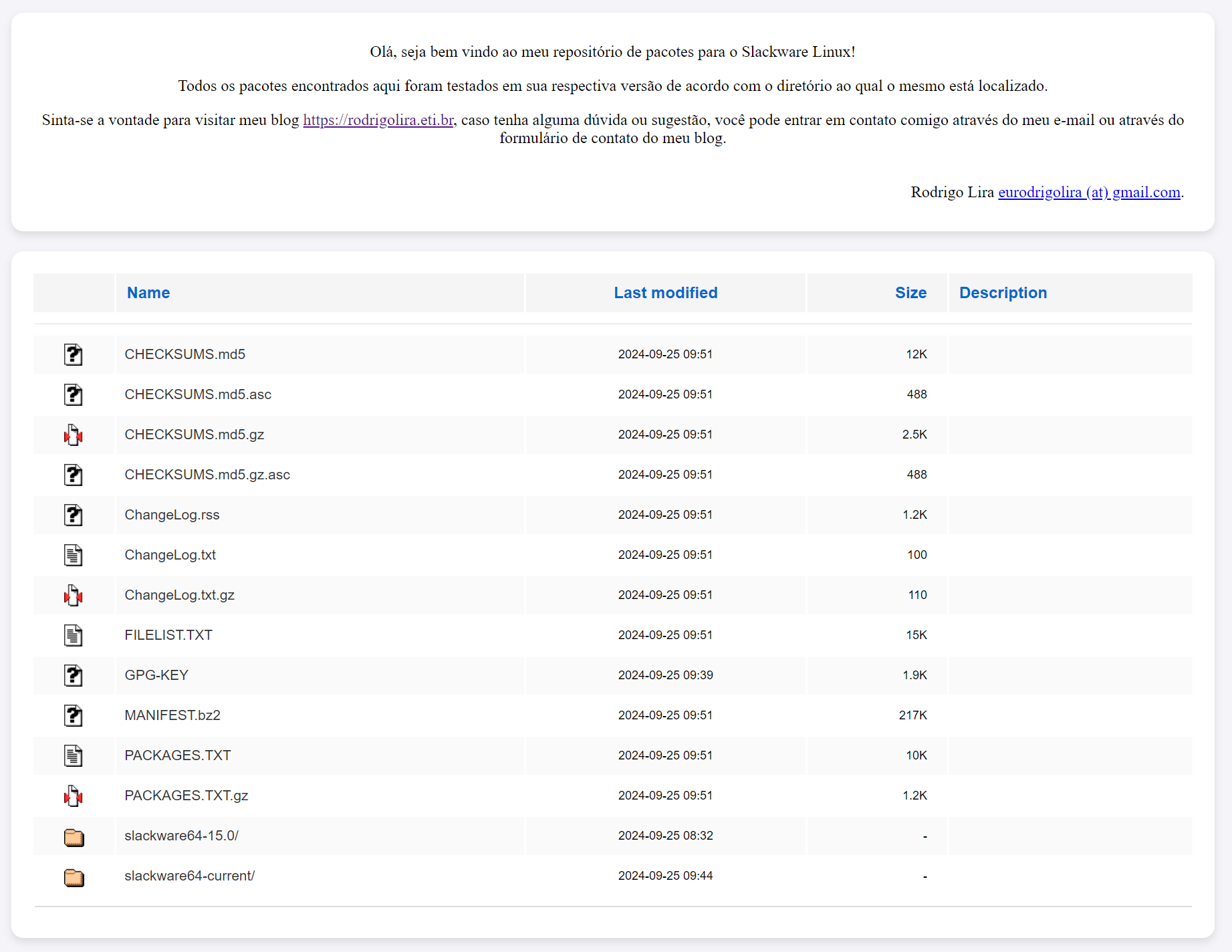Click the text-file icon beside FILELIST.TXT
Screen dimensions: 1232x952
pyautogui.click(x=74, y=635)
